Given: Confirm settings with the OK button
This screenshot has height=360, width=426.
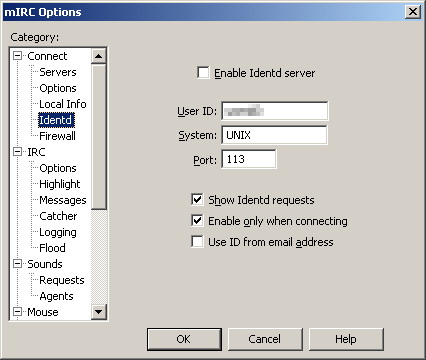Looking at the screenshot, I should (184, 339).
